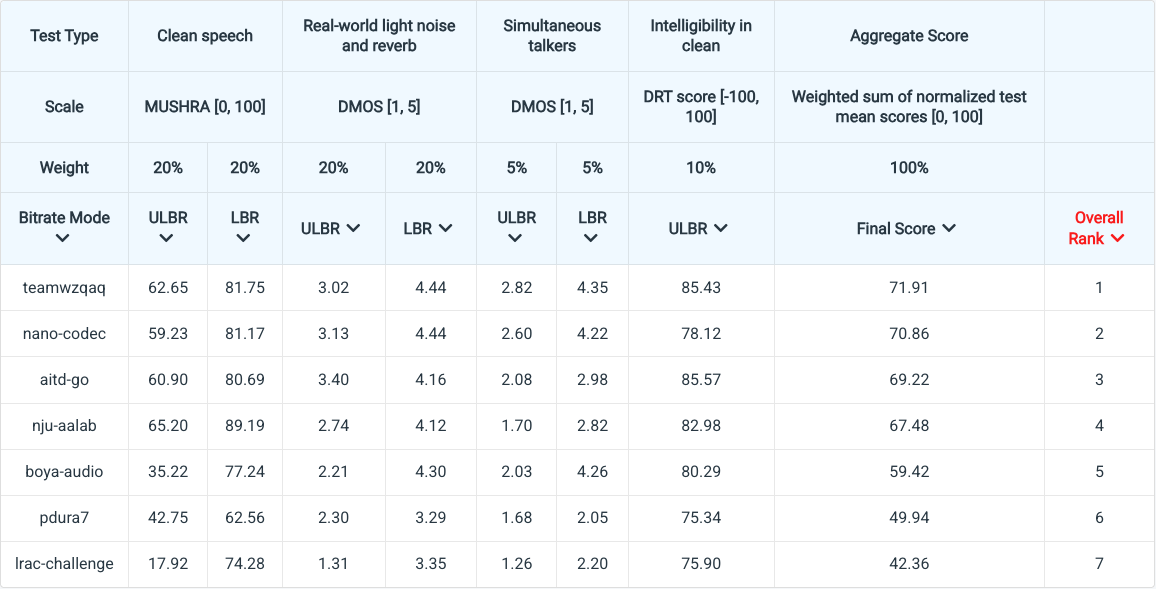Sort by noise and reverb LBR
The width and height of the screenshot is (1156, 589).
coord(445,228)
